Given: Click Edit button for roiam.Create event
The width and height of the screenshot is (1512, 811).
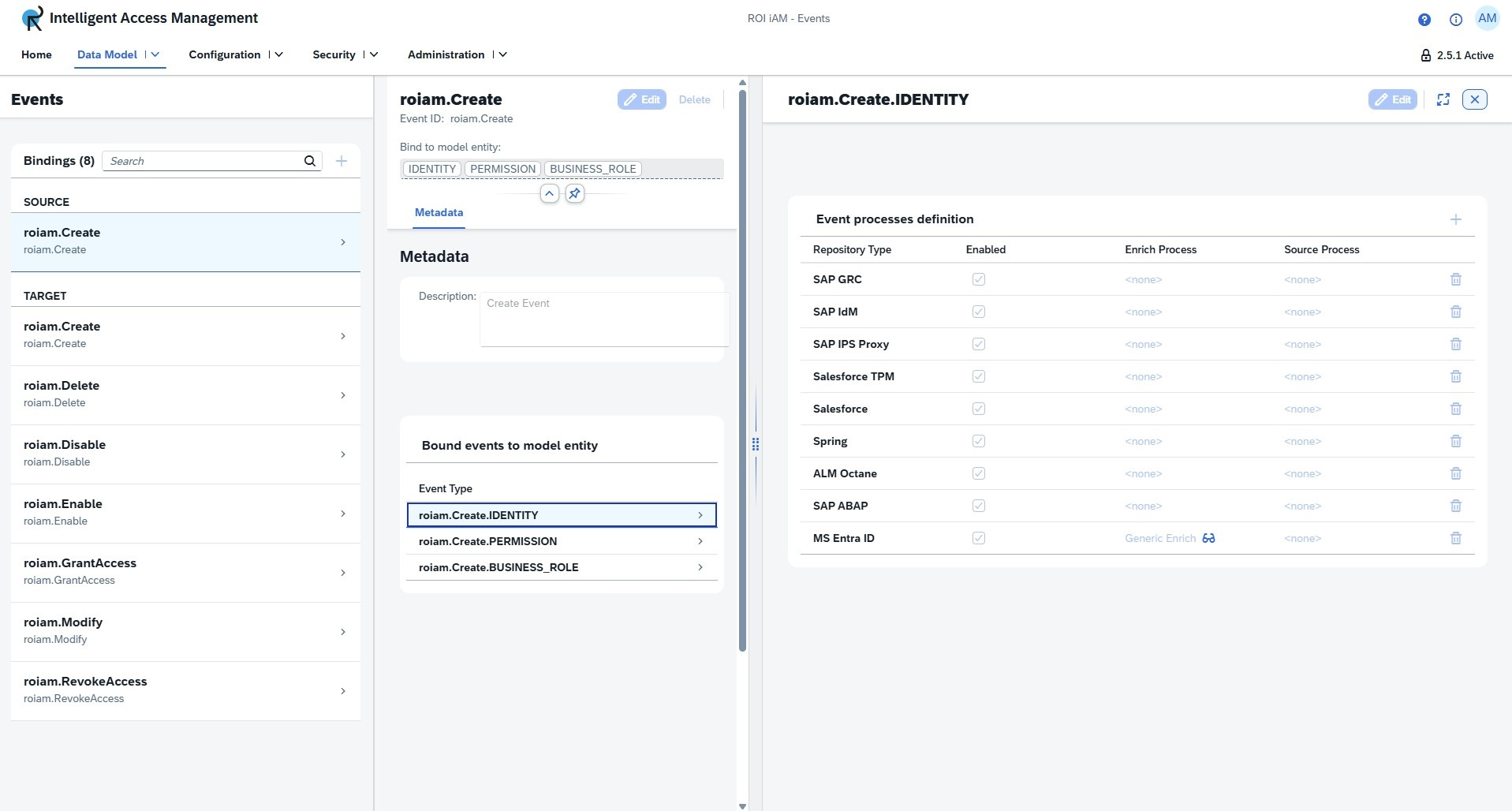Looking at the screenshot, I should coord(641,99).
